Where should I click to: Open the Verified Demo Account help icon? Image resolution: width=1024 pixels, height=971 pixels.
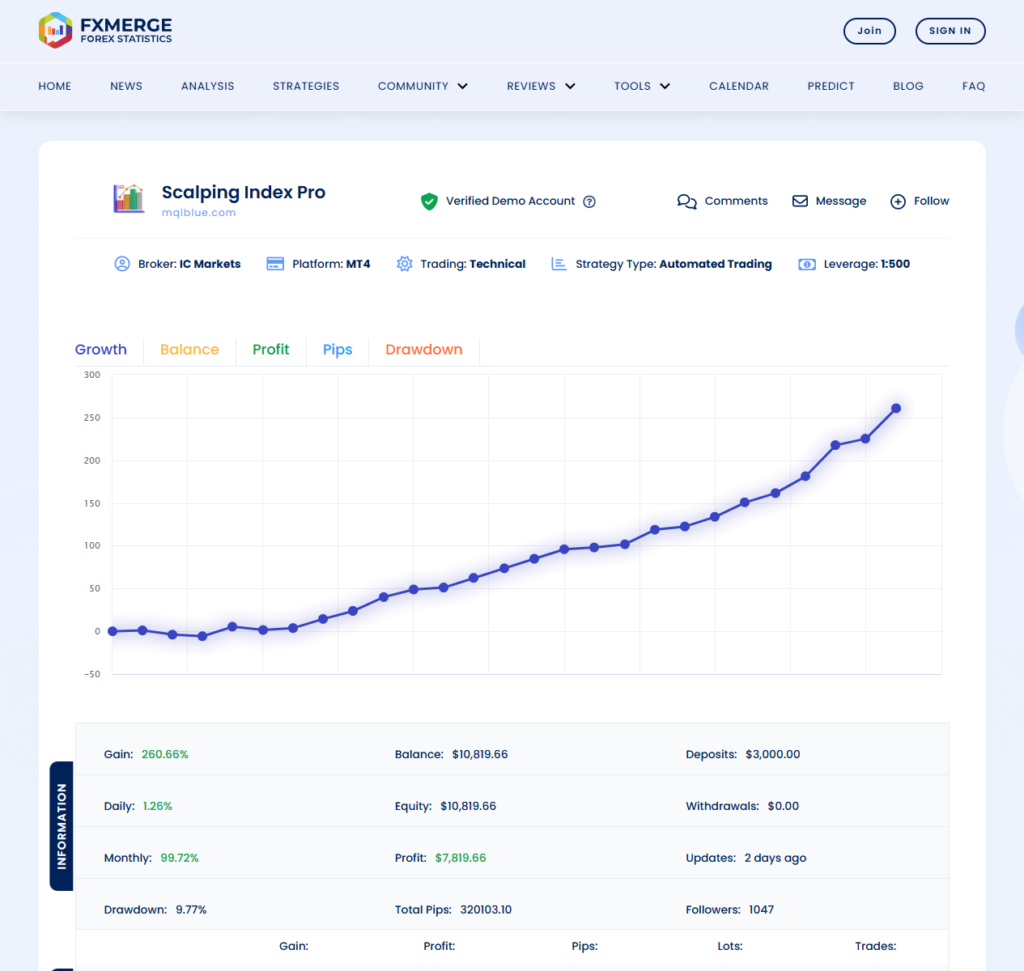coord(589,202)
